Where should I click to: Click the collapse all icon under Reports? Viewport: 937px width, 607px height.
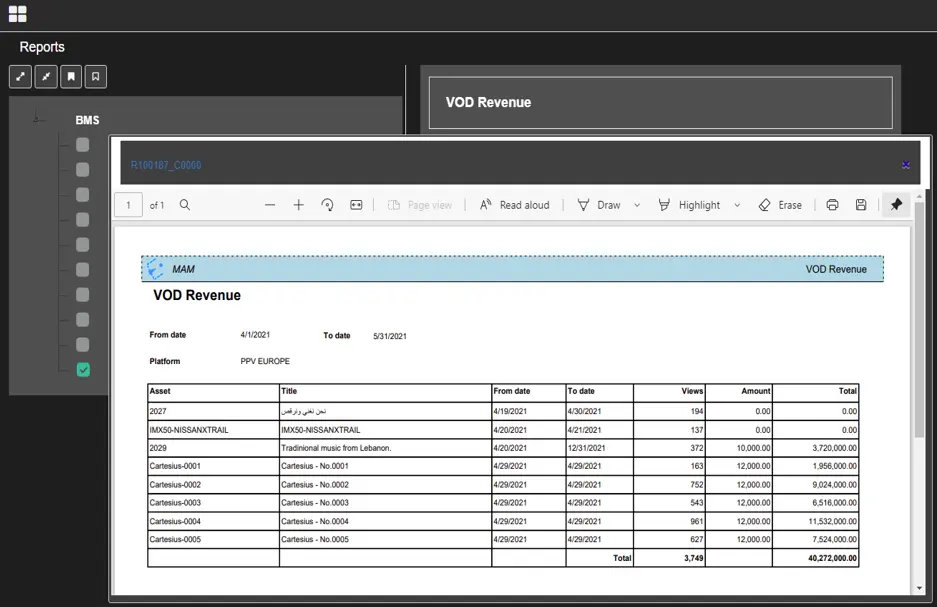pyautogui.click(x=46, y=77)
